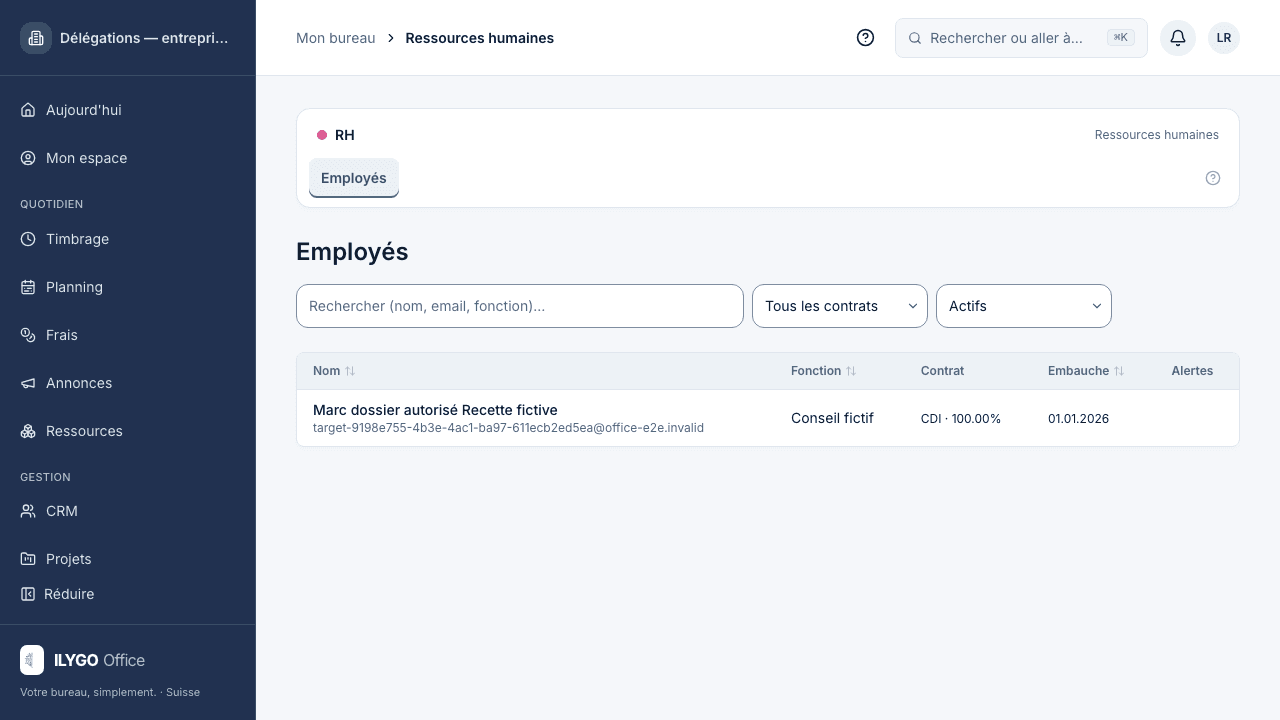Click the ⌘K shortcut badge
The width and height of the screenshot is (1280, 720).
[x=1121, y=38]
